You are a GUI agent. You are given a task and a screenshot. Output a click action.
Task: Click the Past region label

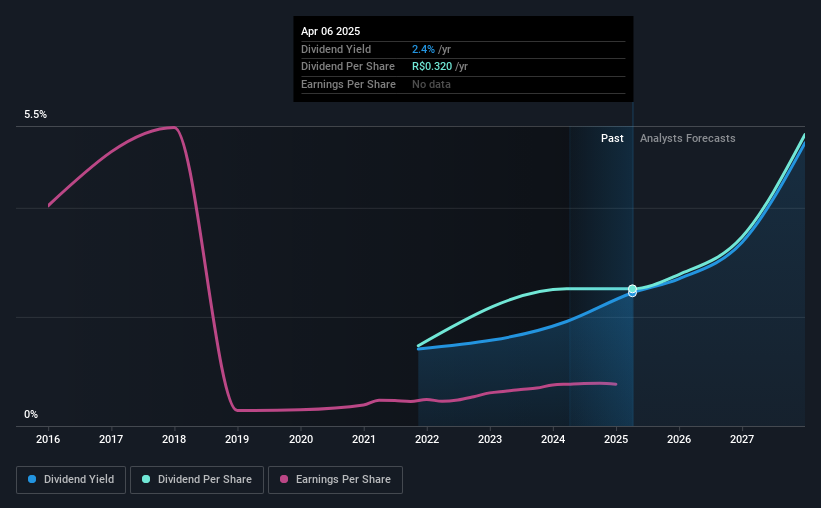(x=612, y=138)
